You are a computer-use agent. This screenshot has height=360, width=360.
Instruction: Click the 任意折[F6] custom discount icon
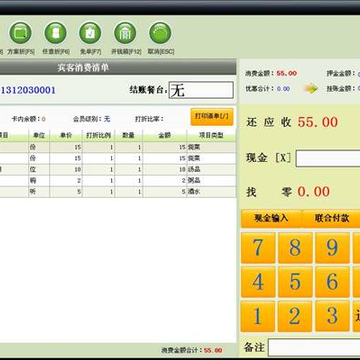click(55, 33)
